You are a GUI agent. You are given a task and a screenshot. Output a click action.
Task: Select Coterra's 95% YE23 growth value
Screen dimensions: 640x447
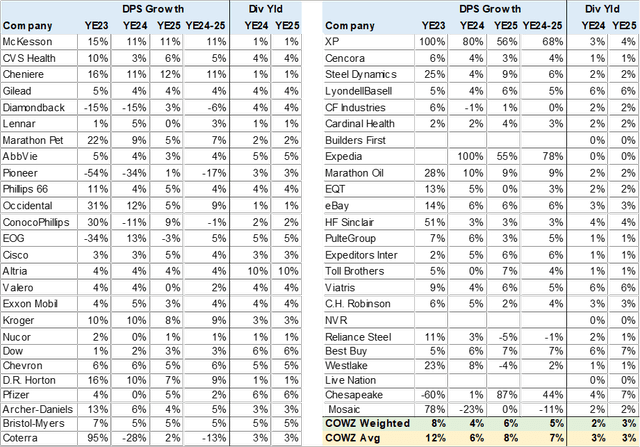(x=98, y=438)
